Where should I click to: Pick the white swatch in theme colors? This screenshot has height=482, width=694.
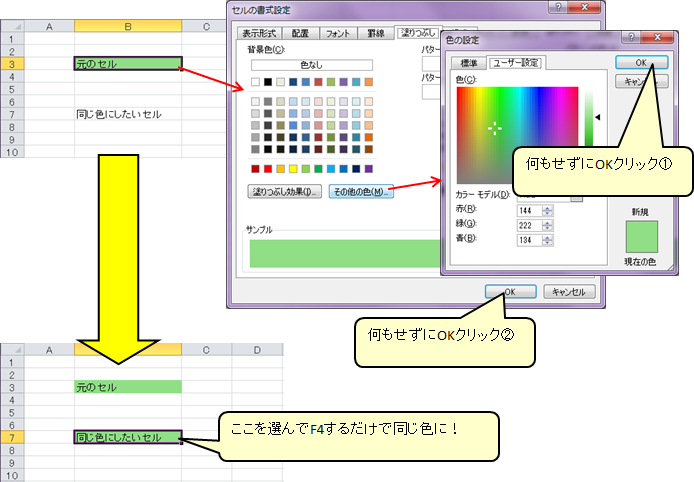click(x=255, y=82)
